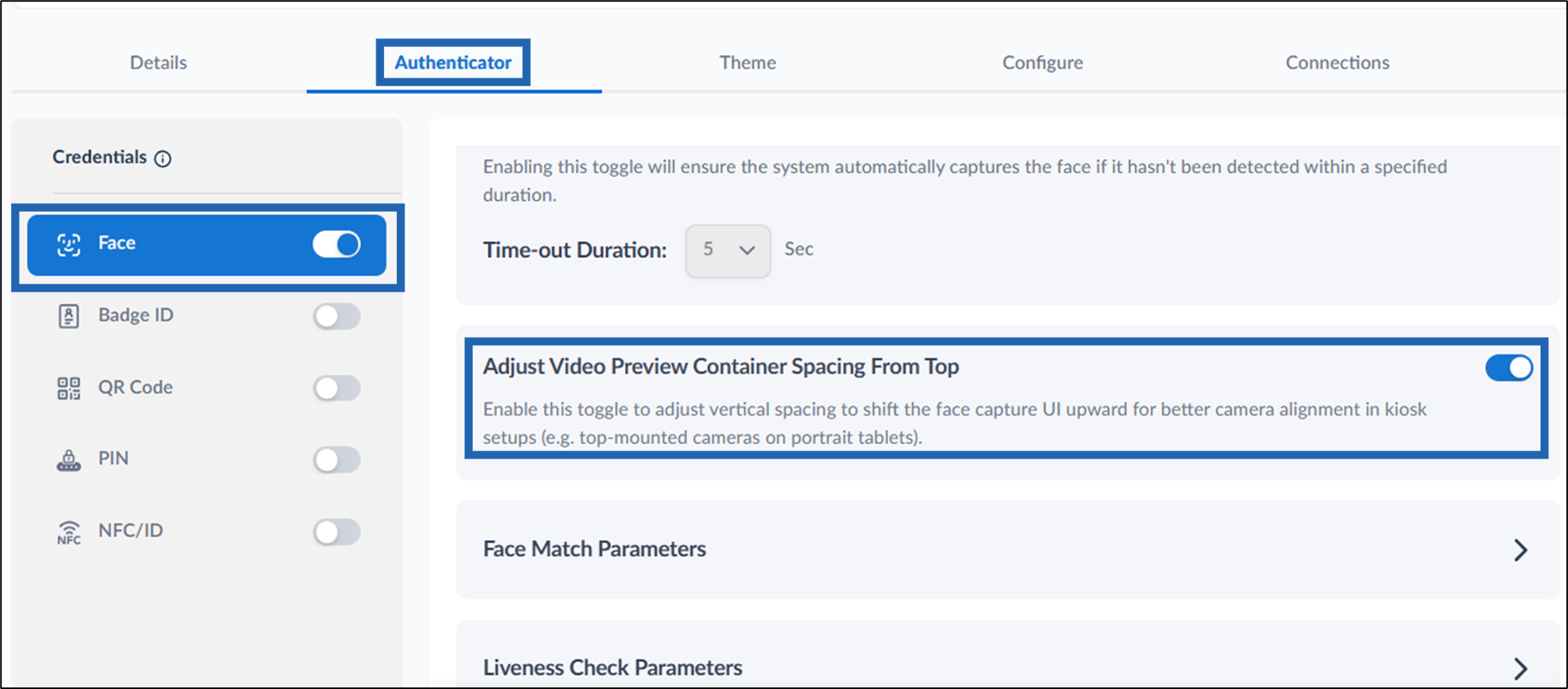Click the Face Match Parameters heading
The image size is (1568, 689).
594,549
